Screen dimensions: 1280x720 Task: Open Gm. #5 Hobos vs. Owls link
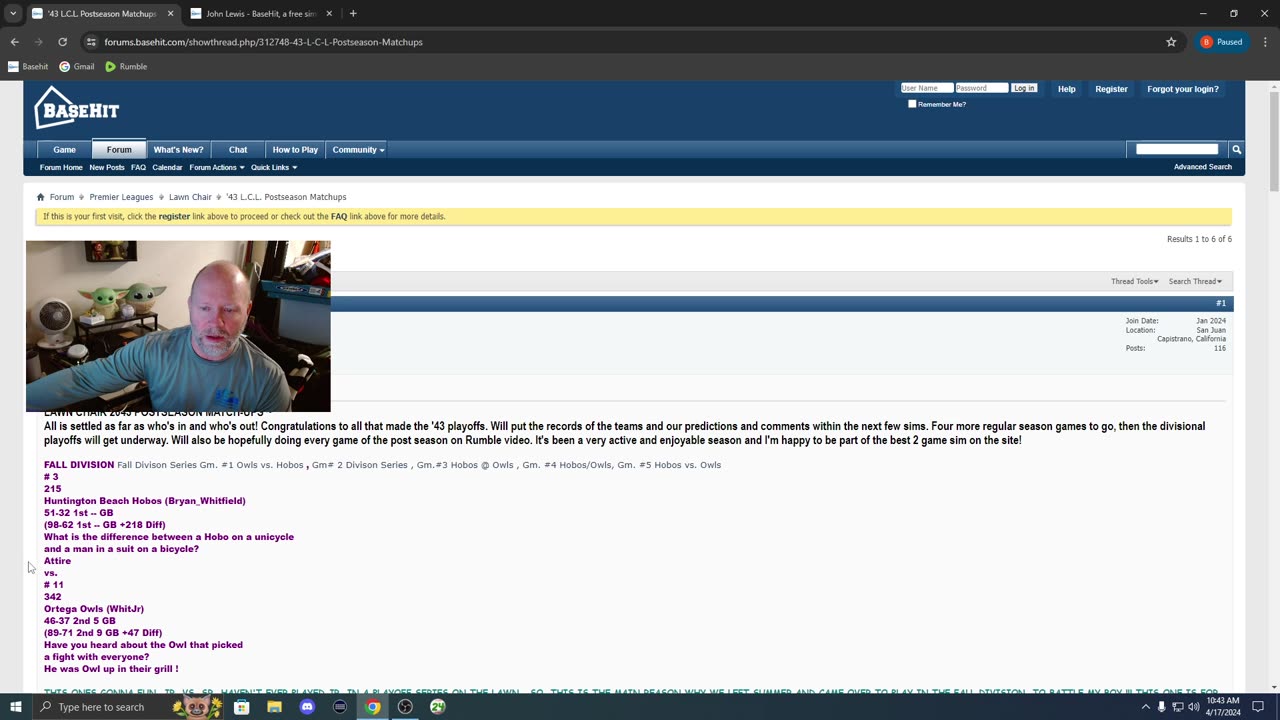(x=669, y=465)
